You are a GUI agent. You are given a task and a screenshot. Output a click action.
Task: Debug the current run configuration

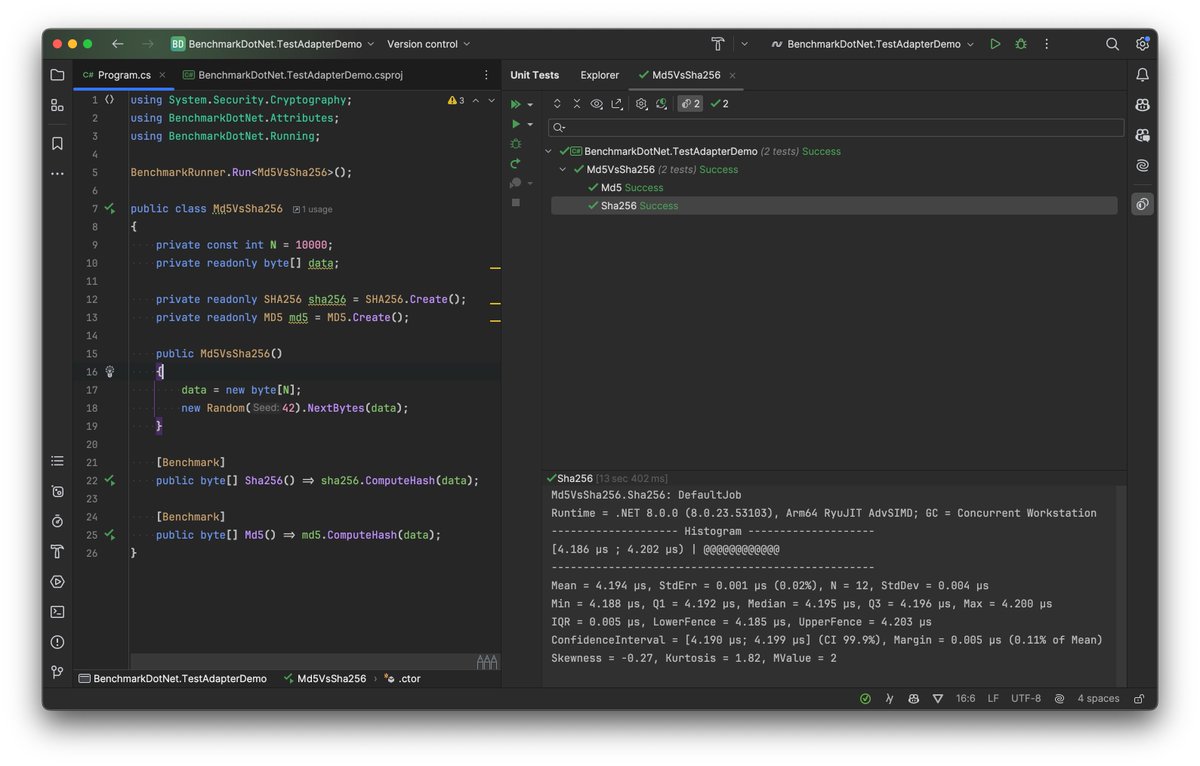click(1021, 44)
